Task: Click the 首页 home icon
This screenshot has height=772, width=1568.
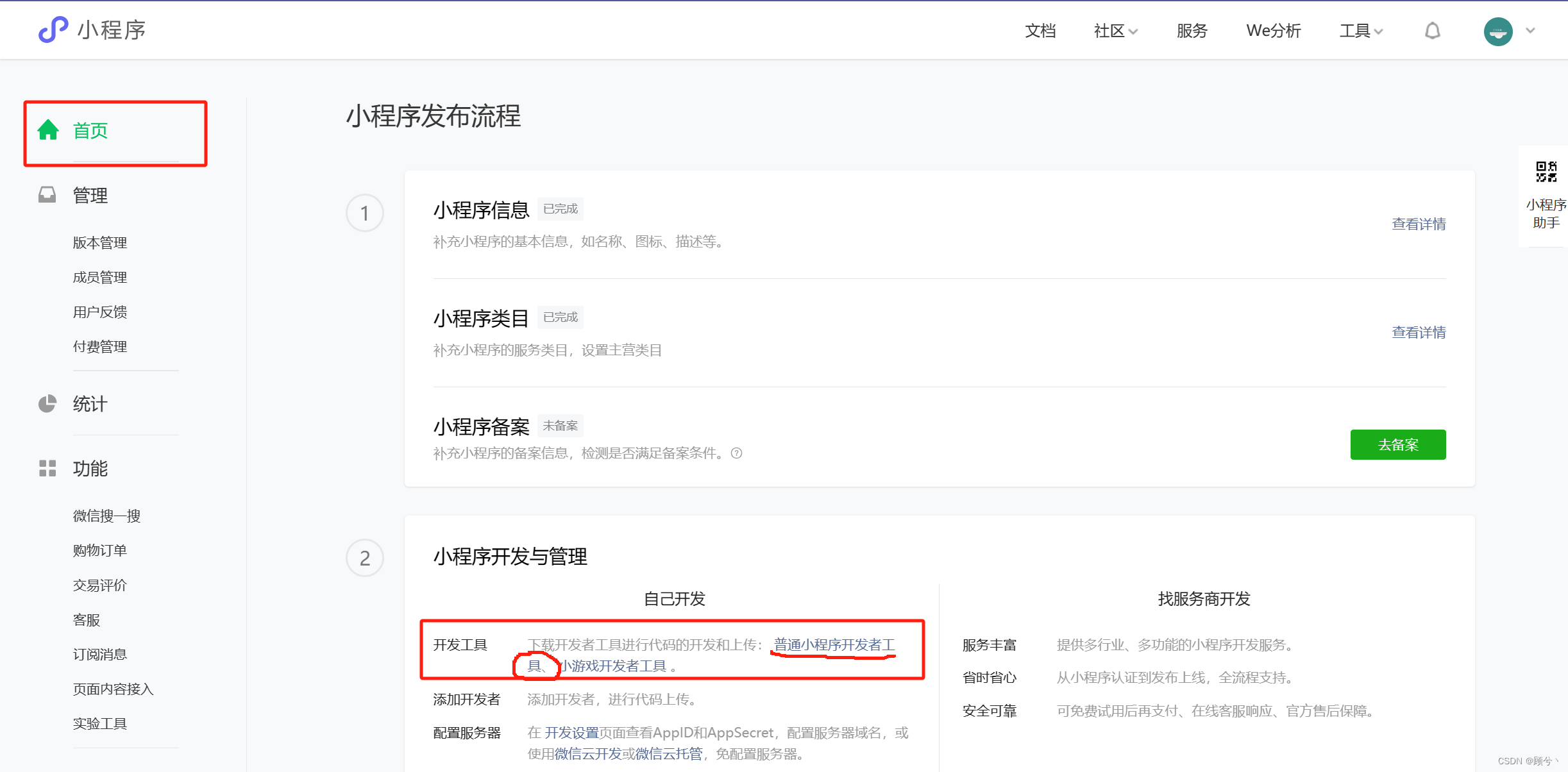Action: tap(48, 130)
